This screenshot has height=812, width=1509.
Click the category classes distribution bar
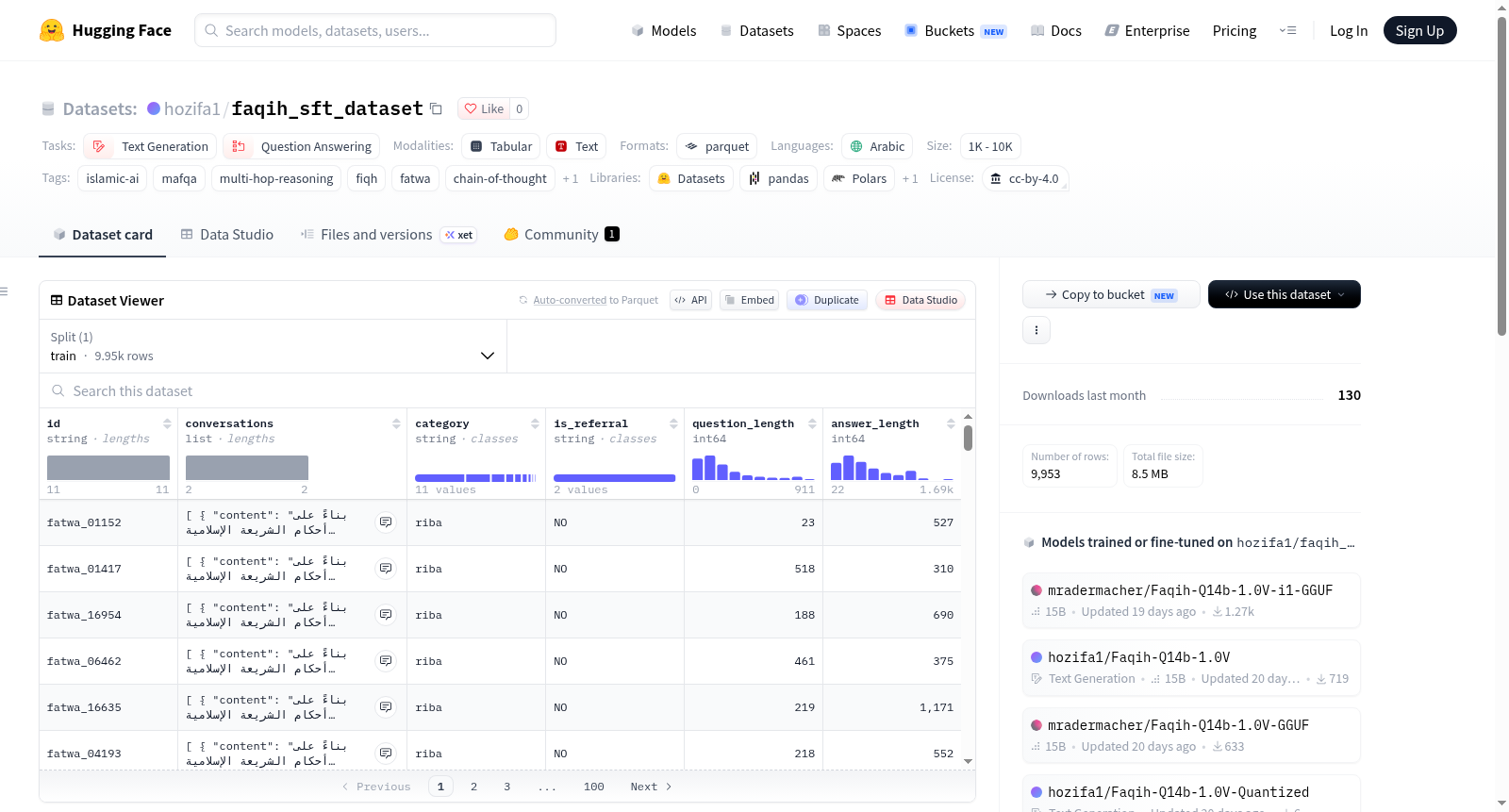[x=476, y=478]
